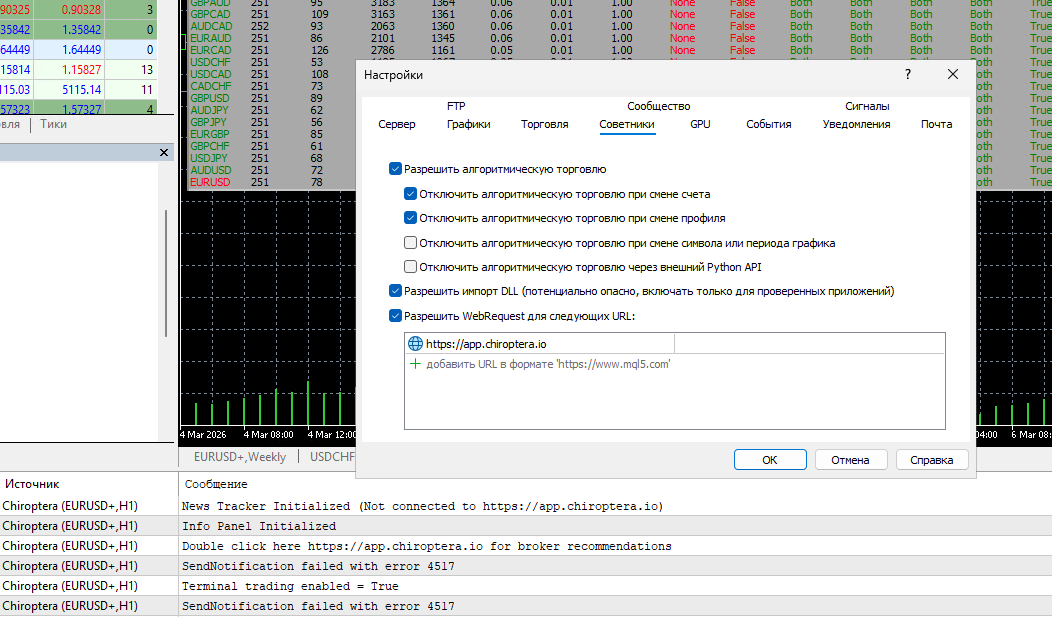Screen dimensions: 1052x617
Task: Open the Сообщество tab
Action: point(659,106)
